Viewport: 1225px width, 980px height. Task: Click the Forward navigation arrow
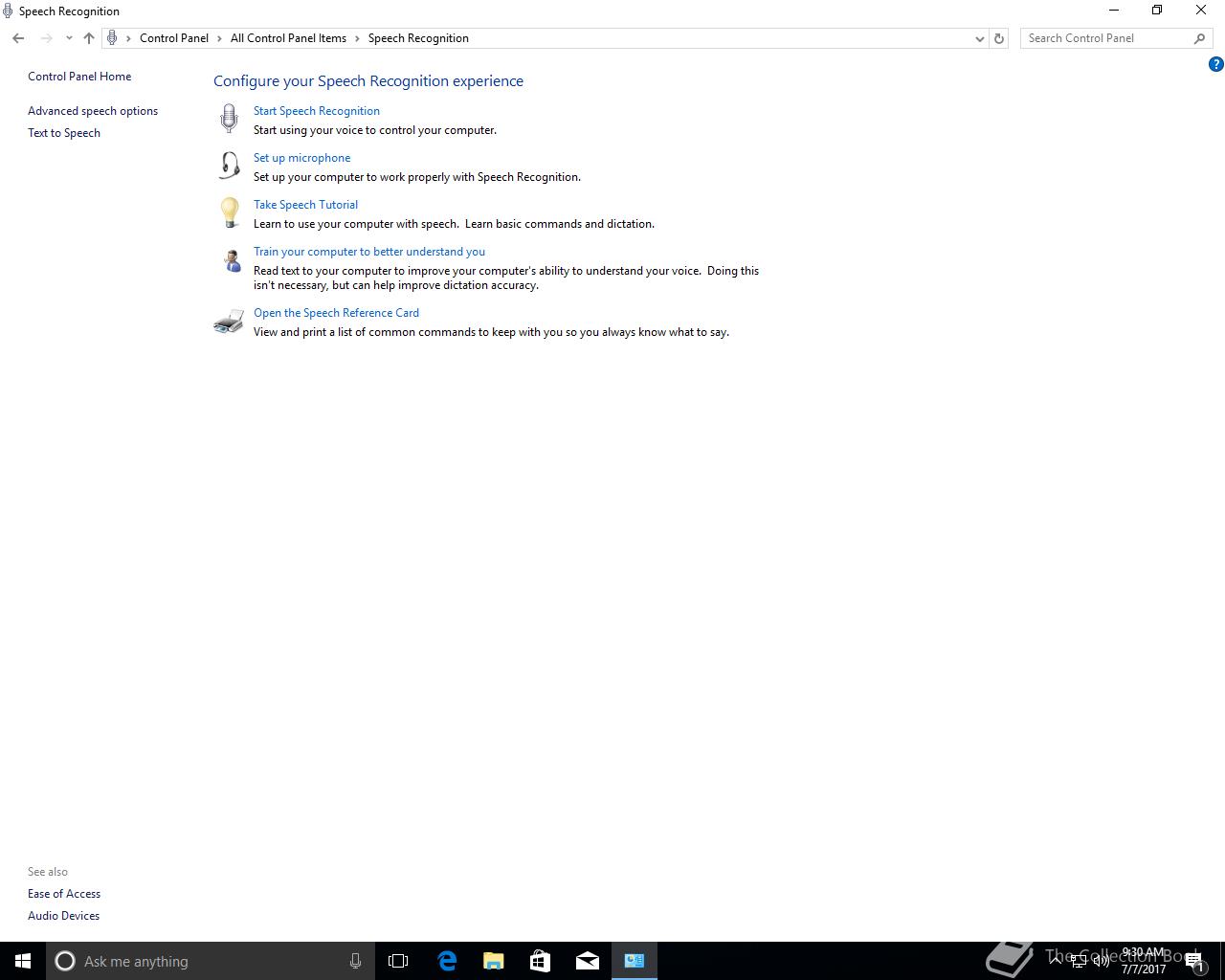[46, 38]
